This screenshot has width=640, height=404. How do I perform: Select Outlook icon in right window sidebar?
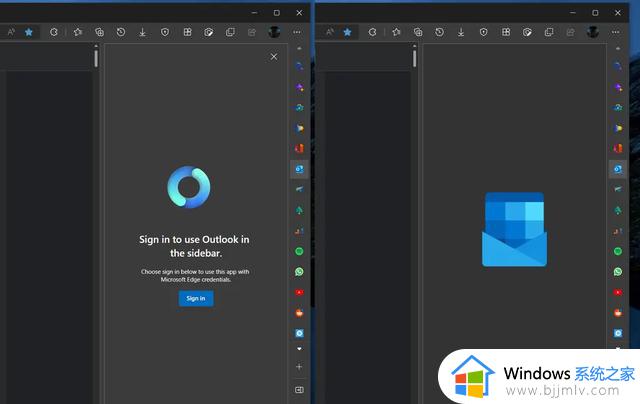[x=618, y=169]
